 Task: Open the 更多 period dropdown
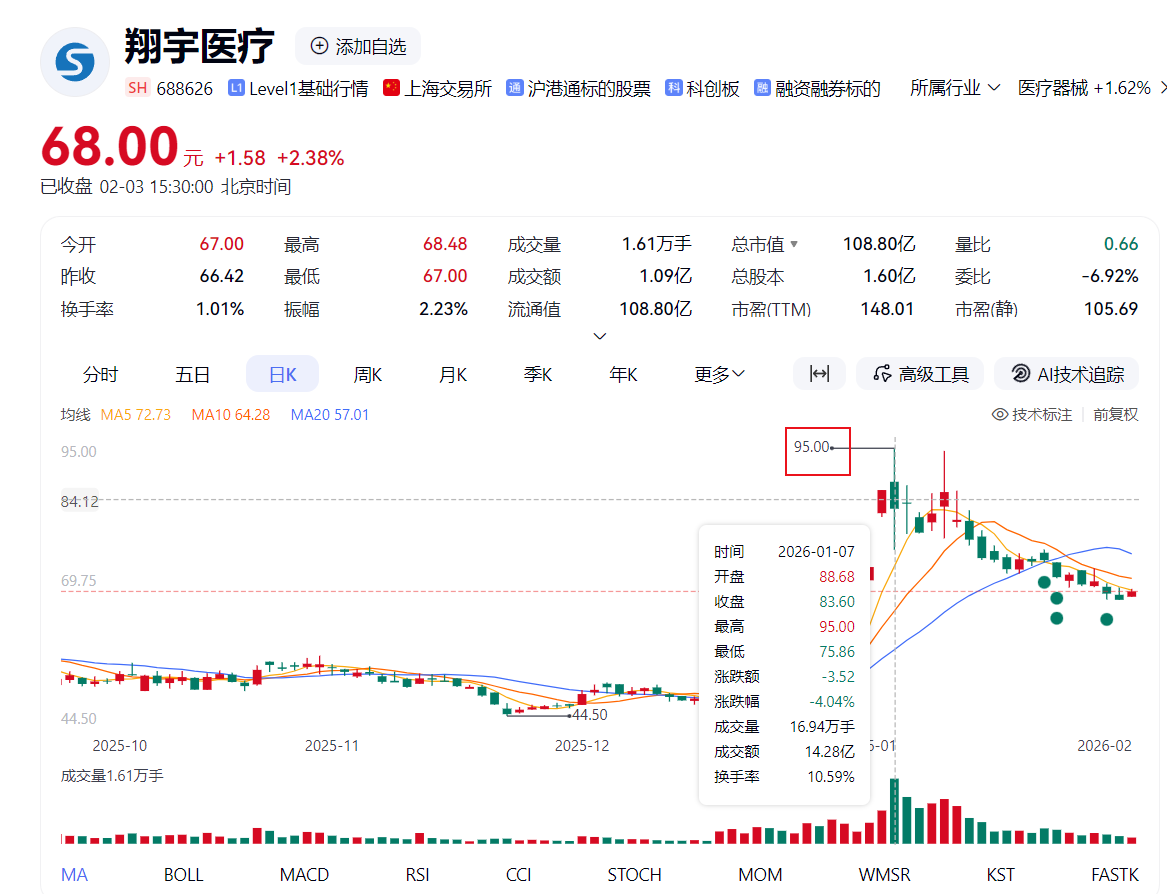click(719, 374)
